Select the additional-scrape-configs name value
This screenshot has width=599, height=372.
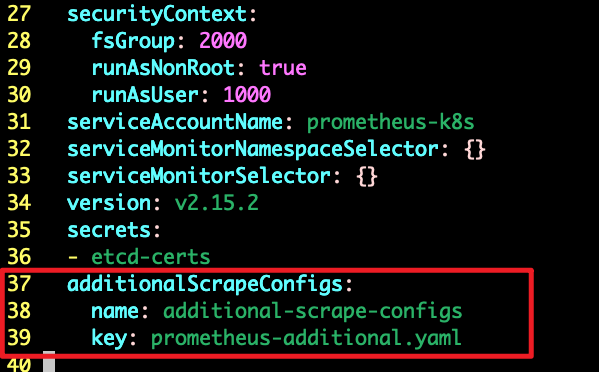[312, 312]
